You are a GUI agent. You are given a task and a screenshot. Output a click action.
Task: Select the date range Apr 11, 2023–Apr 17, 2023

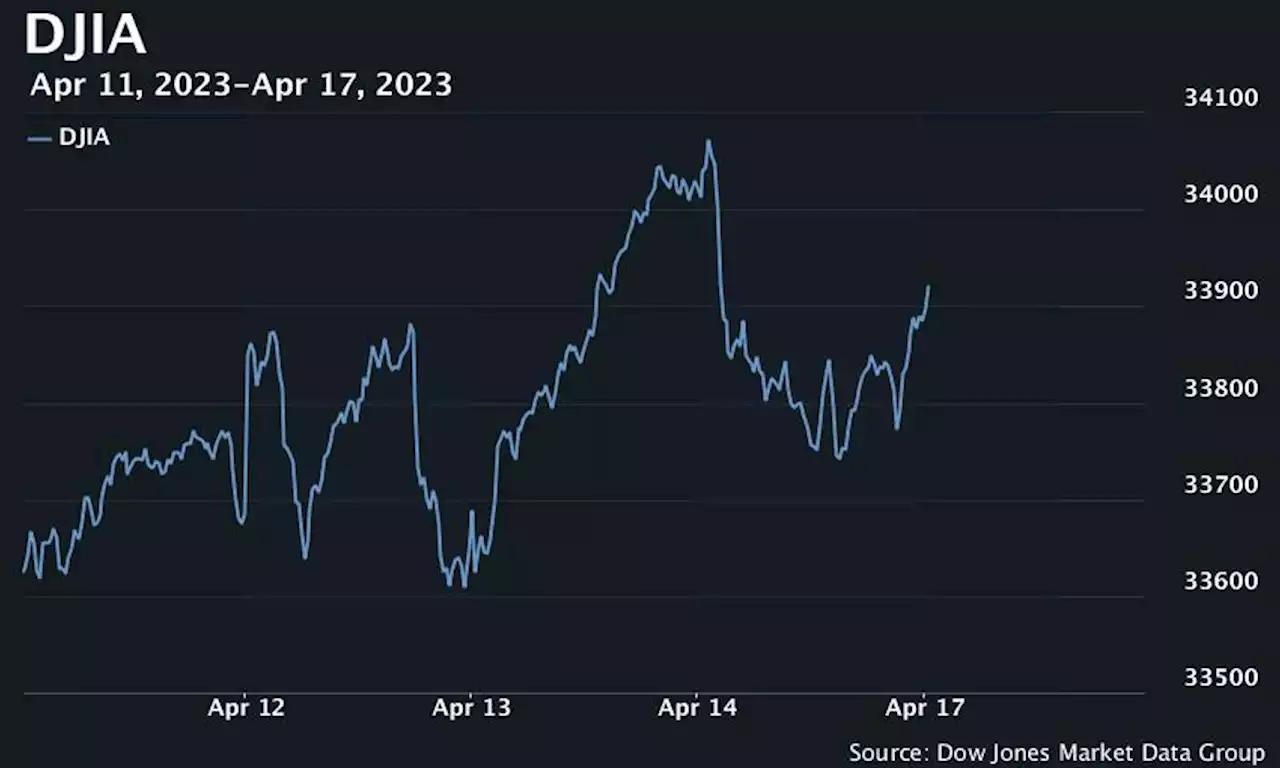(241, 85)
